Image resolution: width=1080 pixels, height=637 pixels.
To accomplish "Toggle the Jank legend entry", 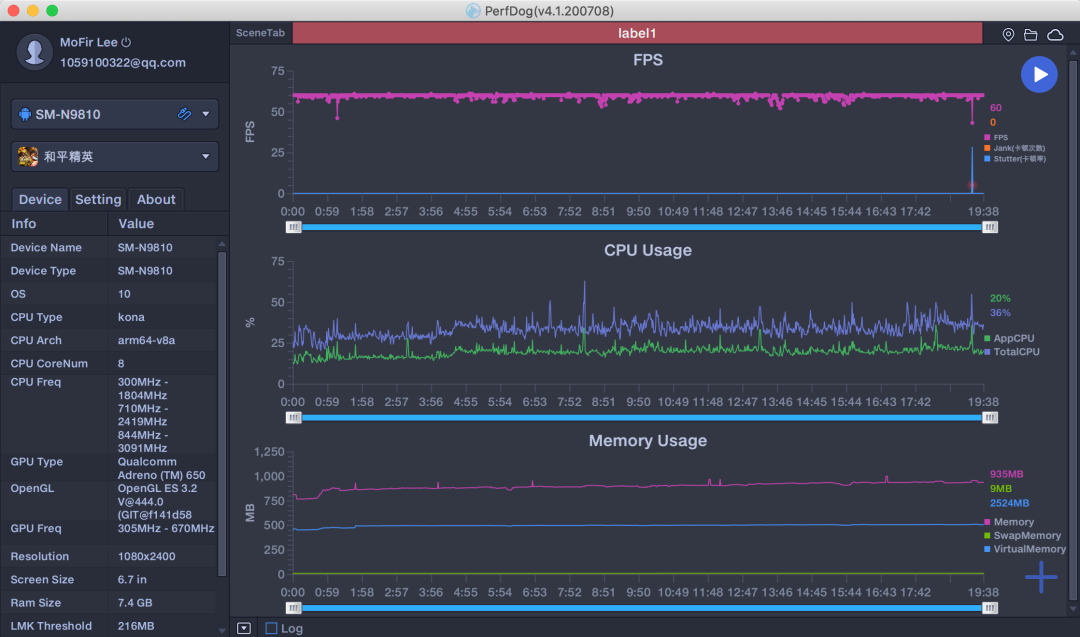I will [1015, 148].
